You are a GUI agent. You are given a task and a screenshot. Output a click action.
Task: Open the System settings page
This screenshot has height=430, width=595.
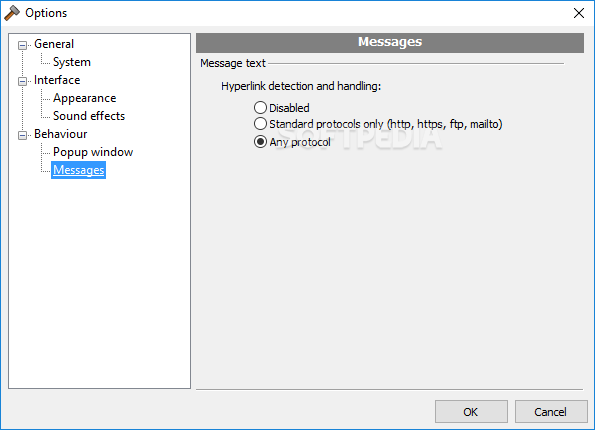(x=72, y=62)
